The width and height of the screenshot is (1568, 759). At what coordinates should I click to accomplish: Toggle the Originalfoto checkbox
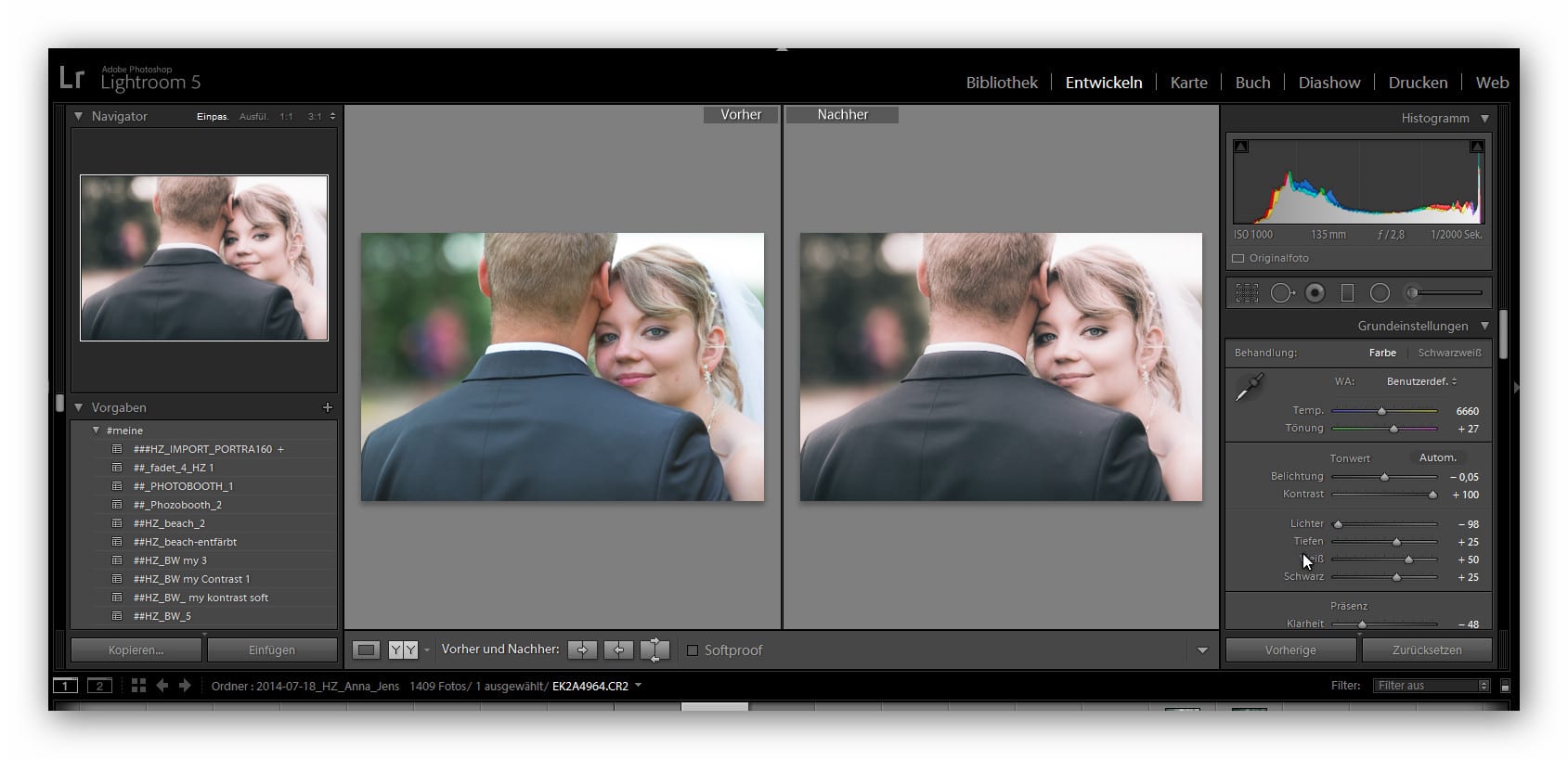coord(1238,258)
